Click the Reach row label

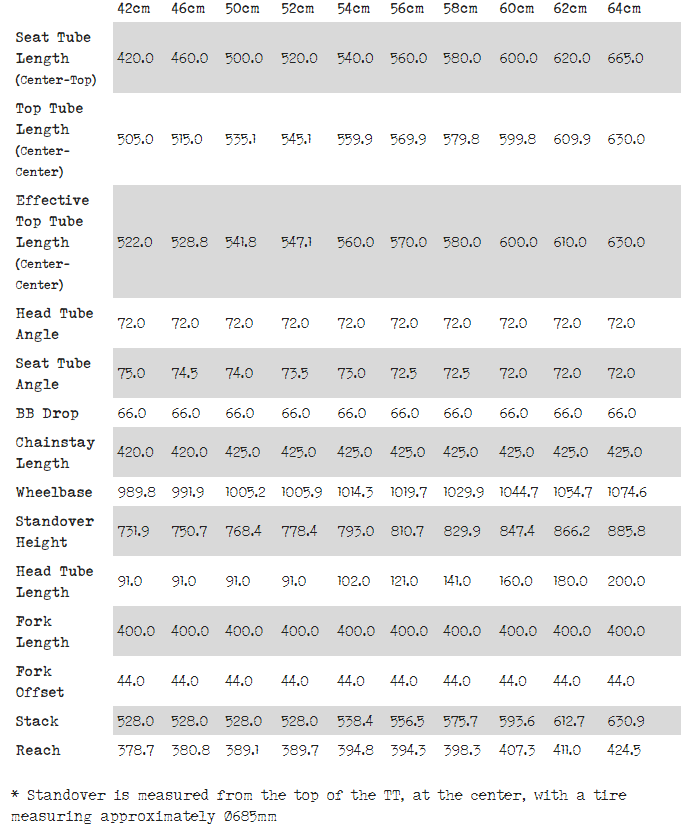click(x=38, y=750)
